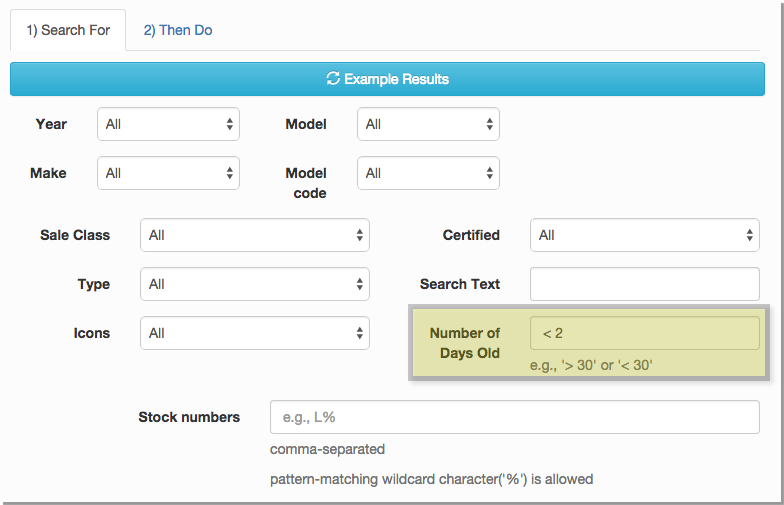Open the Make dropdown
This screenshot has height=505, width=784.
168,173
